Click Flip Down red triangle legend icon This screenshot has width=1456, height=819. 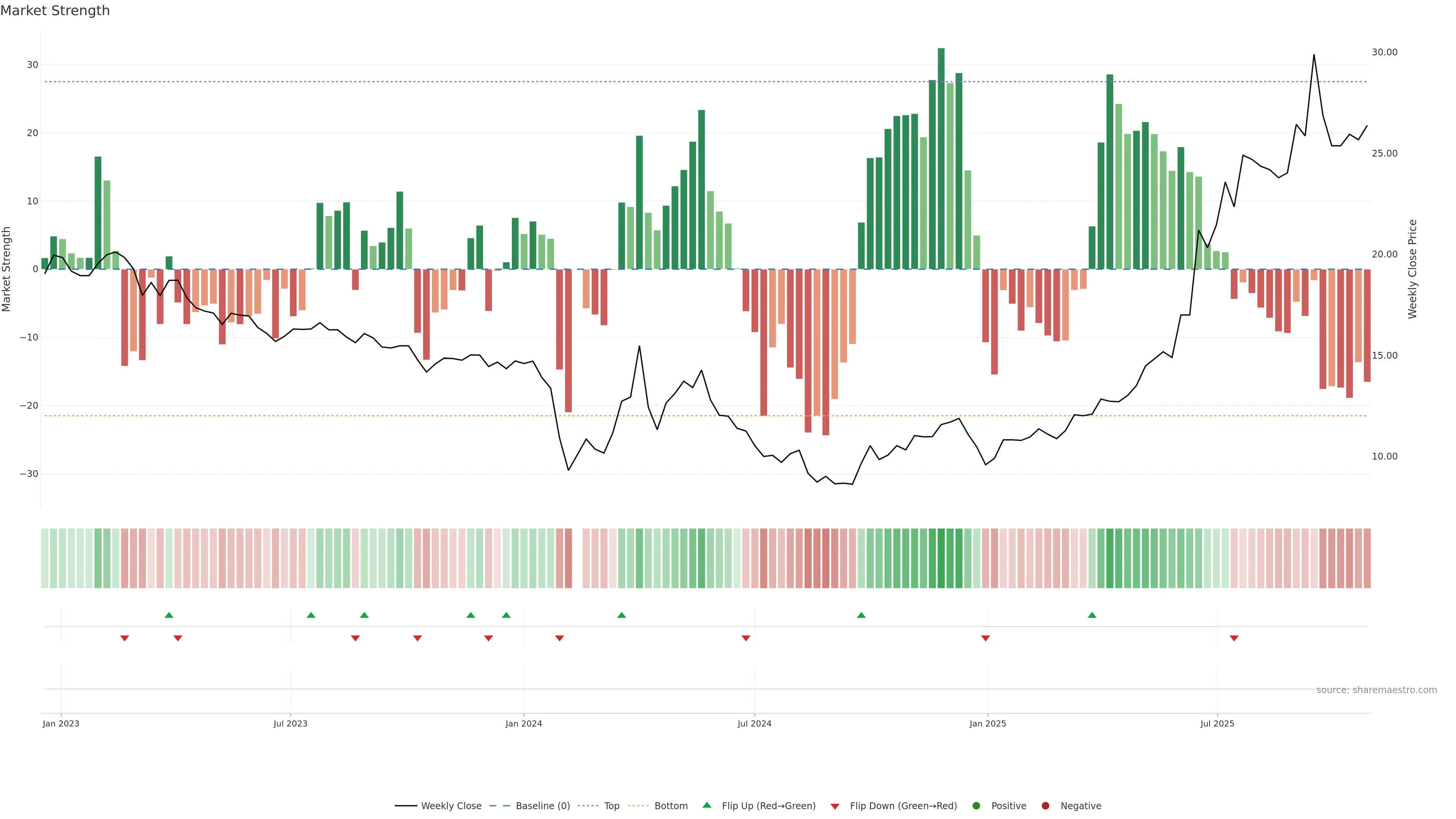(x=835, y=806)
